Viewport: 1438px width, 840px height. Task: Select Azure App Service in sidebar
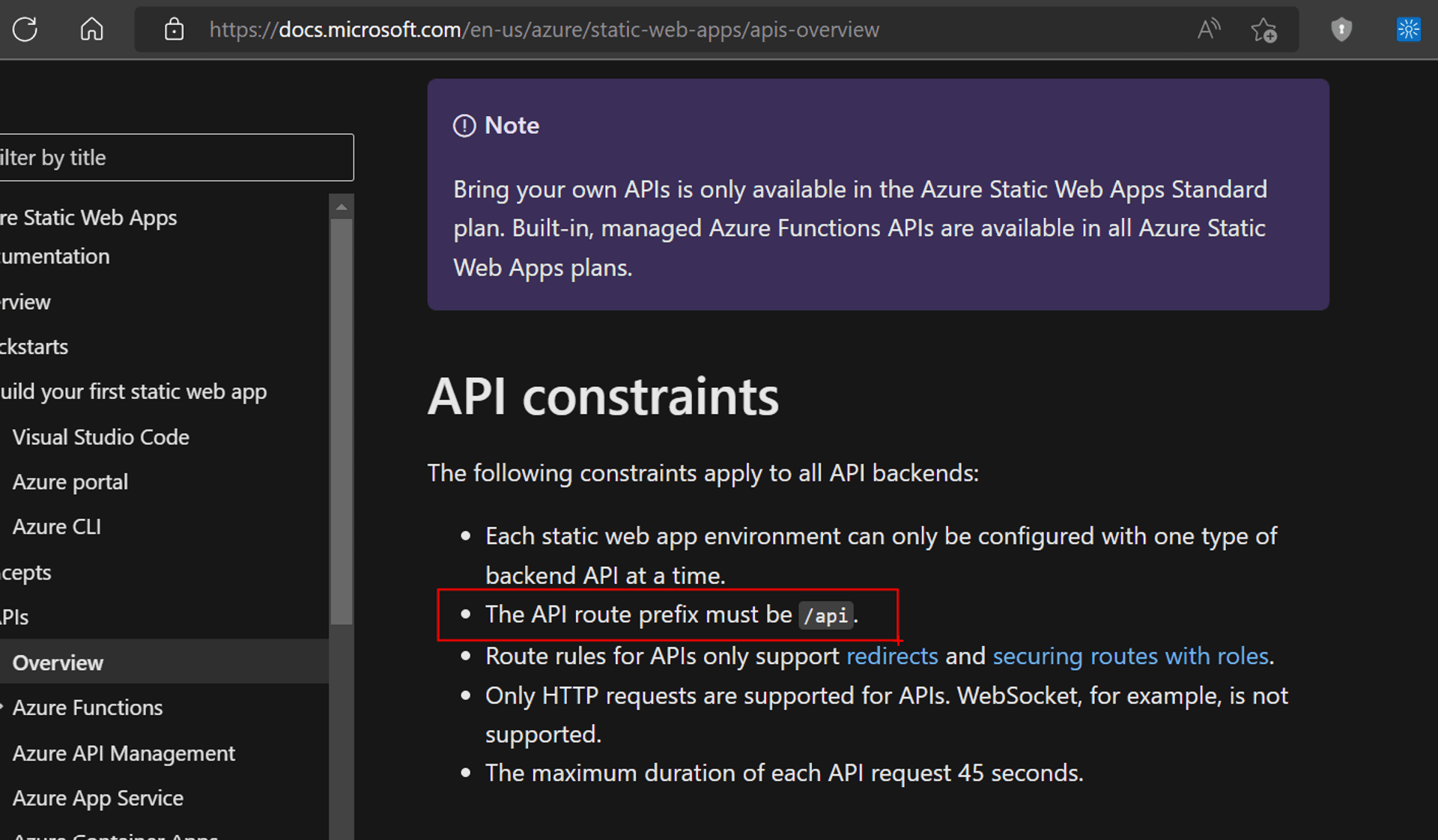(x=97, y=799)
